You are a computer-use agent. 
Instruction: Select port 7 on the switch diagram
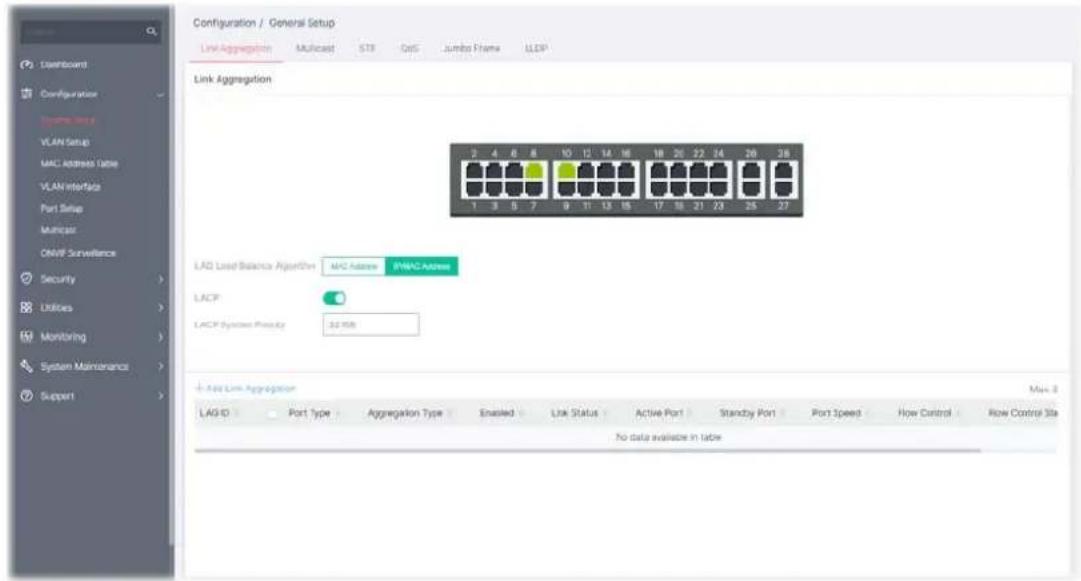coord(534,187)
